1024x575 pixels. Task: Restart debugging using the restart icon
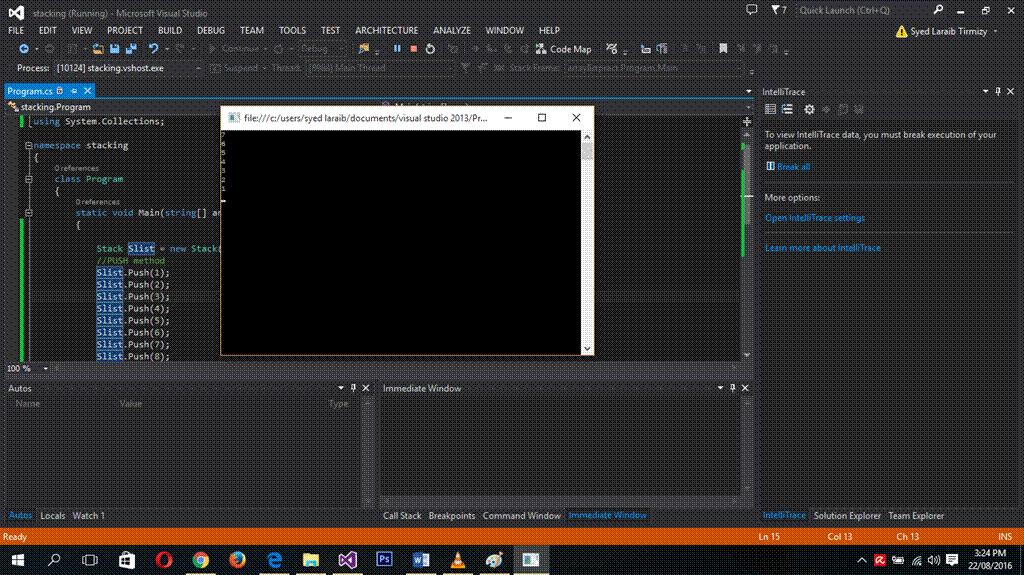coord(430,48)
